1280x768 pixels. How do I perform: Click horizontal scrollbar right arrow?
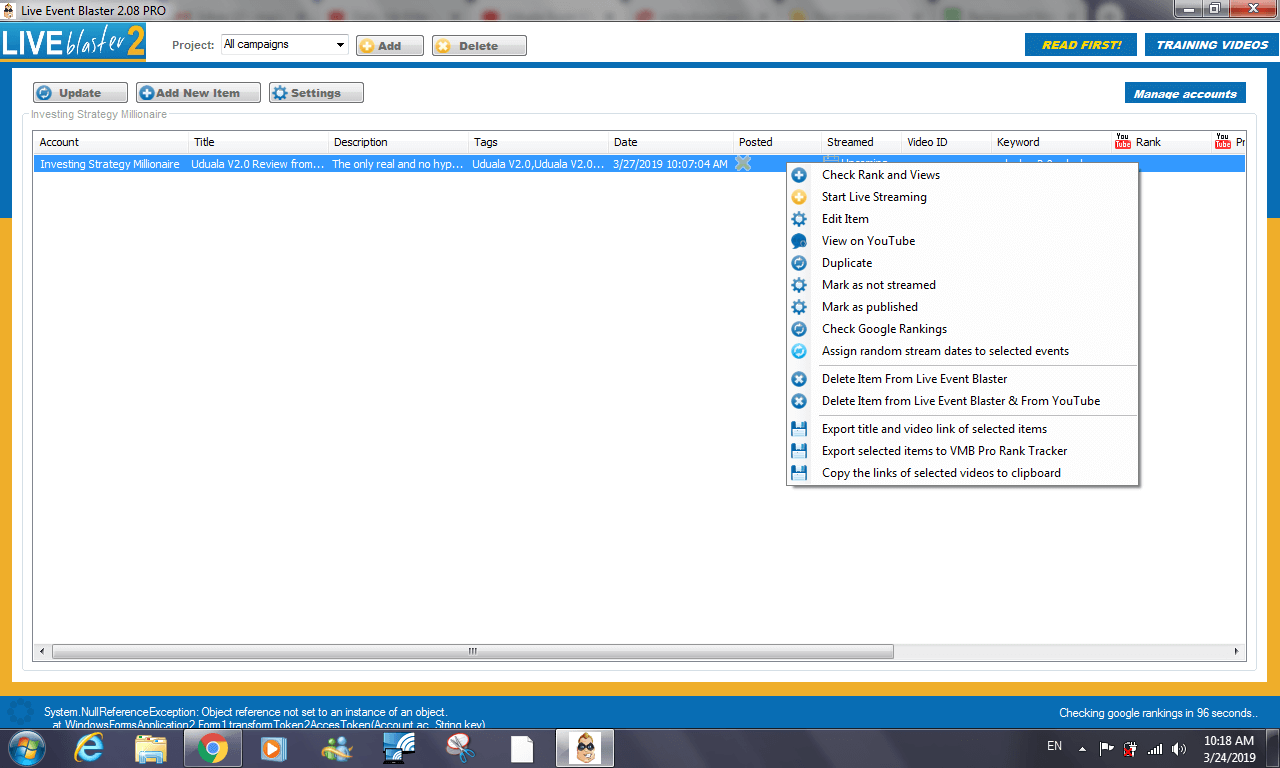click(1237, 651)
